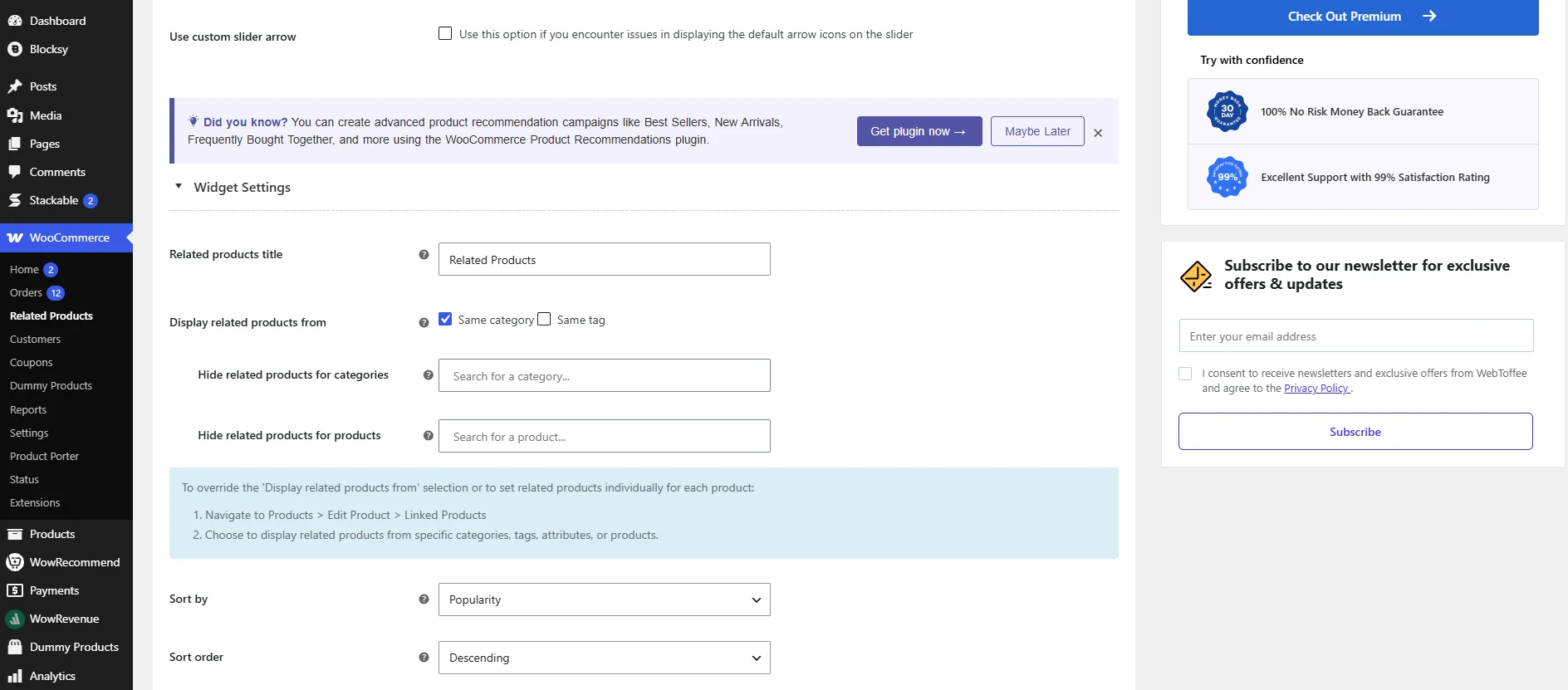Enable the custom slider arrow checkbox
Image resolution: width=1568 pixels, height=690 pixels.
(445, 34)
